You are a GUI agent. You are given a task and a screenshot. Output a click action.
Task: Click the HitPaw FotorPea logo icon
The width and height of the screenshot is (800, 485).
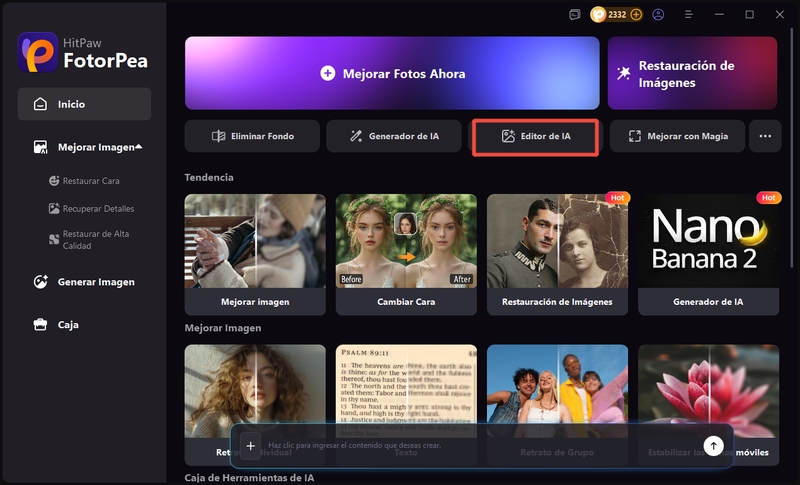[x=38, y=53]
